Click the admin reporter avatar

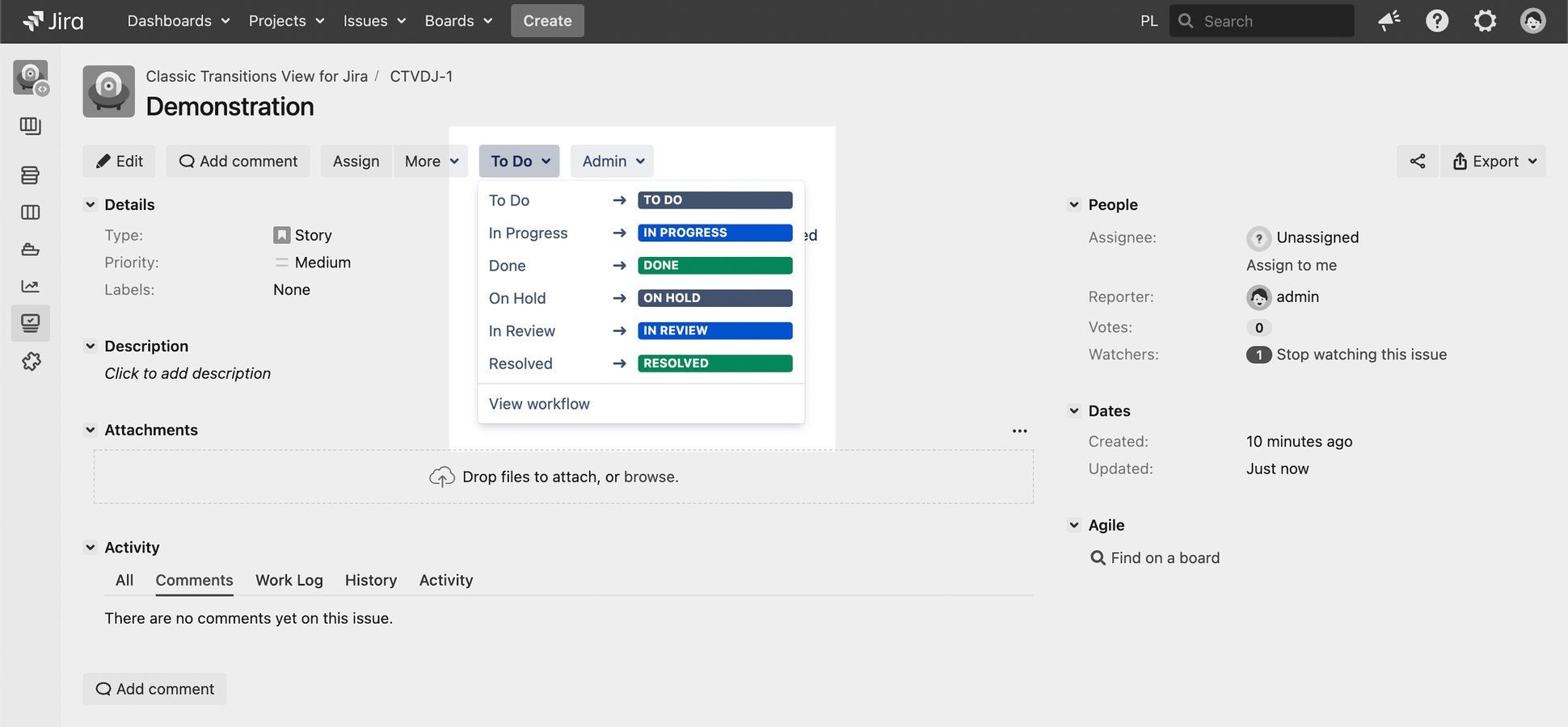pos(1258,297)
